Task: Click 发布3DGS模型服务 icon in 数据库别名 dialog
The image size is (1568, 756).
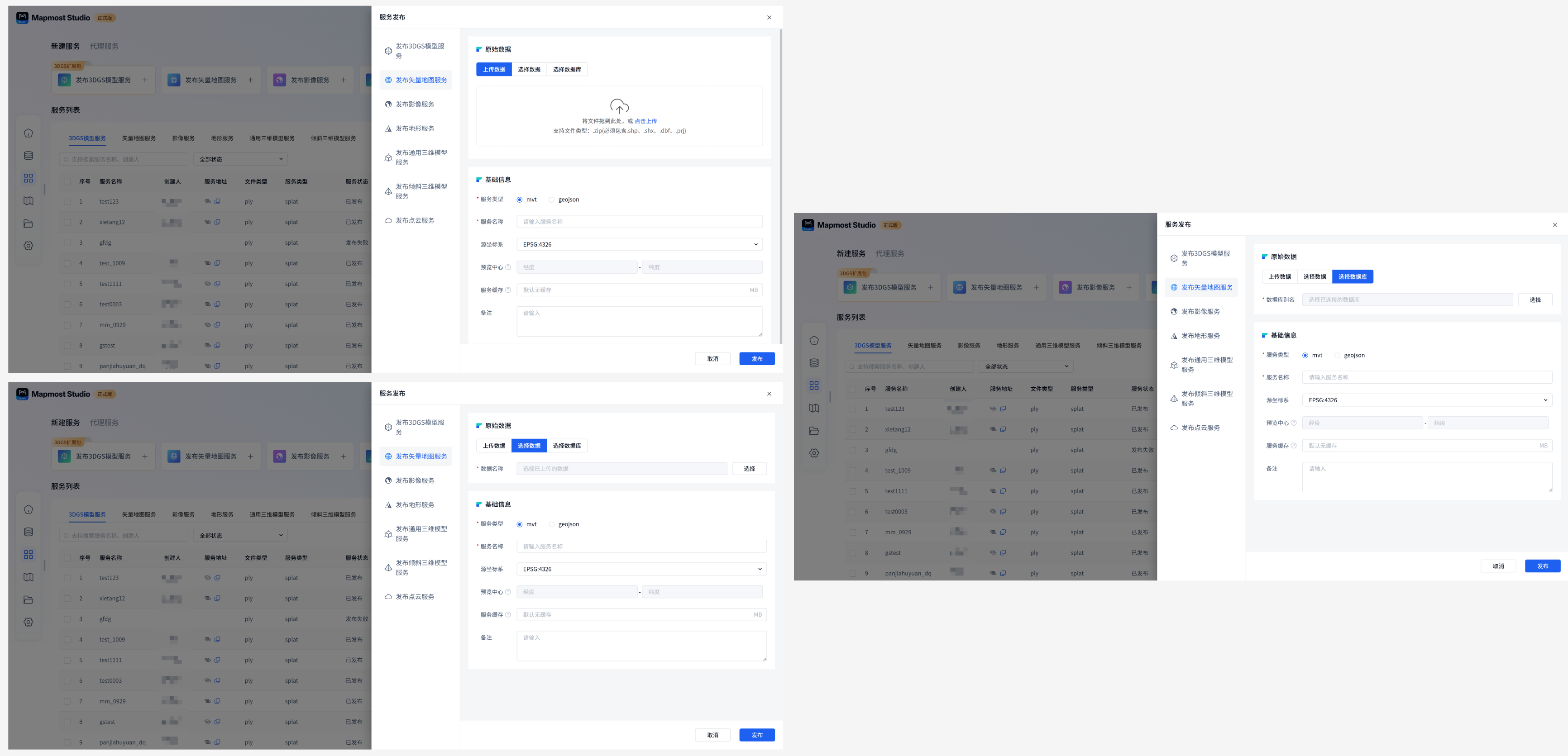Action: point(1174,258)
